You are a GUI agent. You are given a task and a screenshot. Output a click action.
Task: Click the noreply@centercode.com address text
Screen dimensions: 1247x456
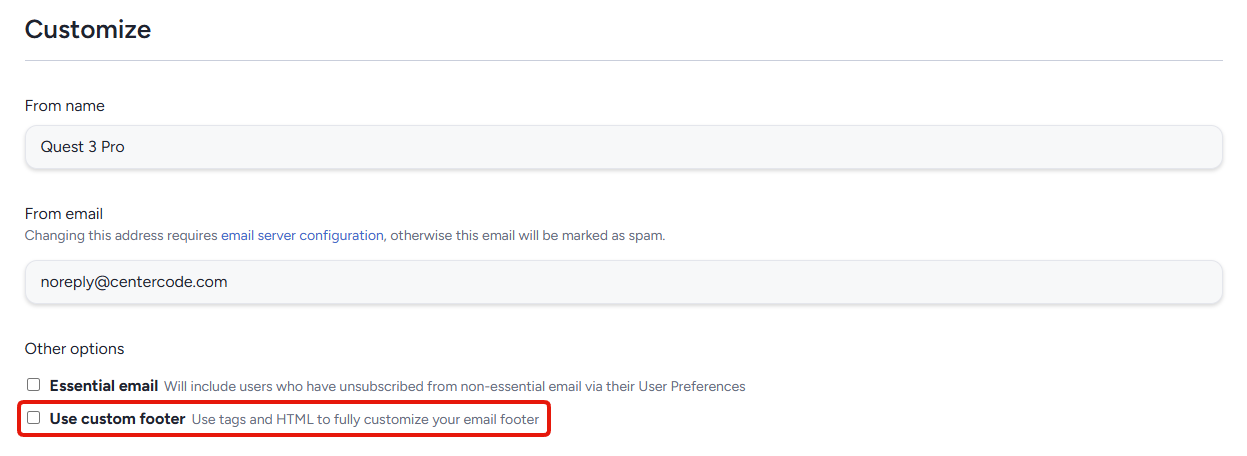click(x=134, y=283)
